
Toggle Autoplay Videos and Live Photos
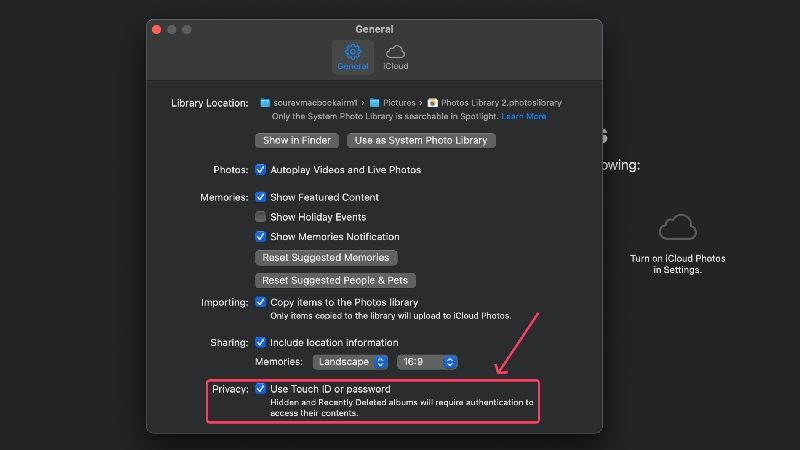click(x=260, y=169)
